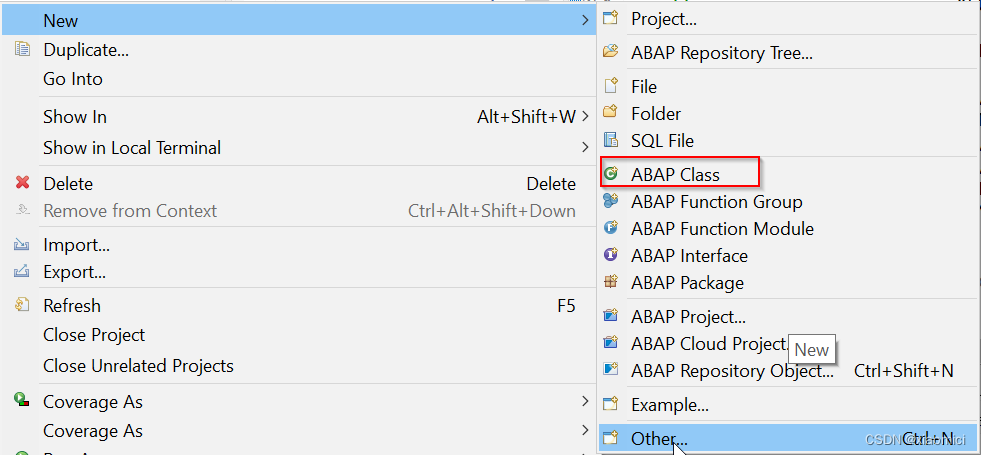Expand the New submenu arrow
Screen dimensions: 981x455
click(x=585, y=20)
